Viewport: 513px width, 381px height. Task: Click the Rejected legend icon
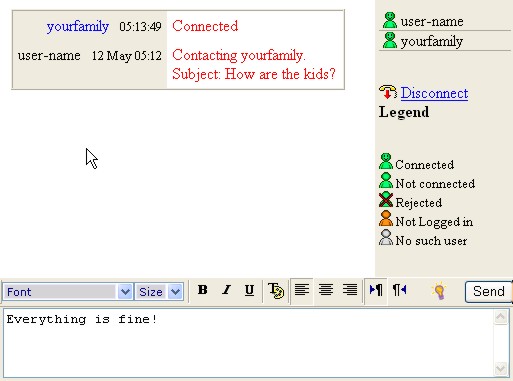[x=386, y=199]
